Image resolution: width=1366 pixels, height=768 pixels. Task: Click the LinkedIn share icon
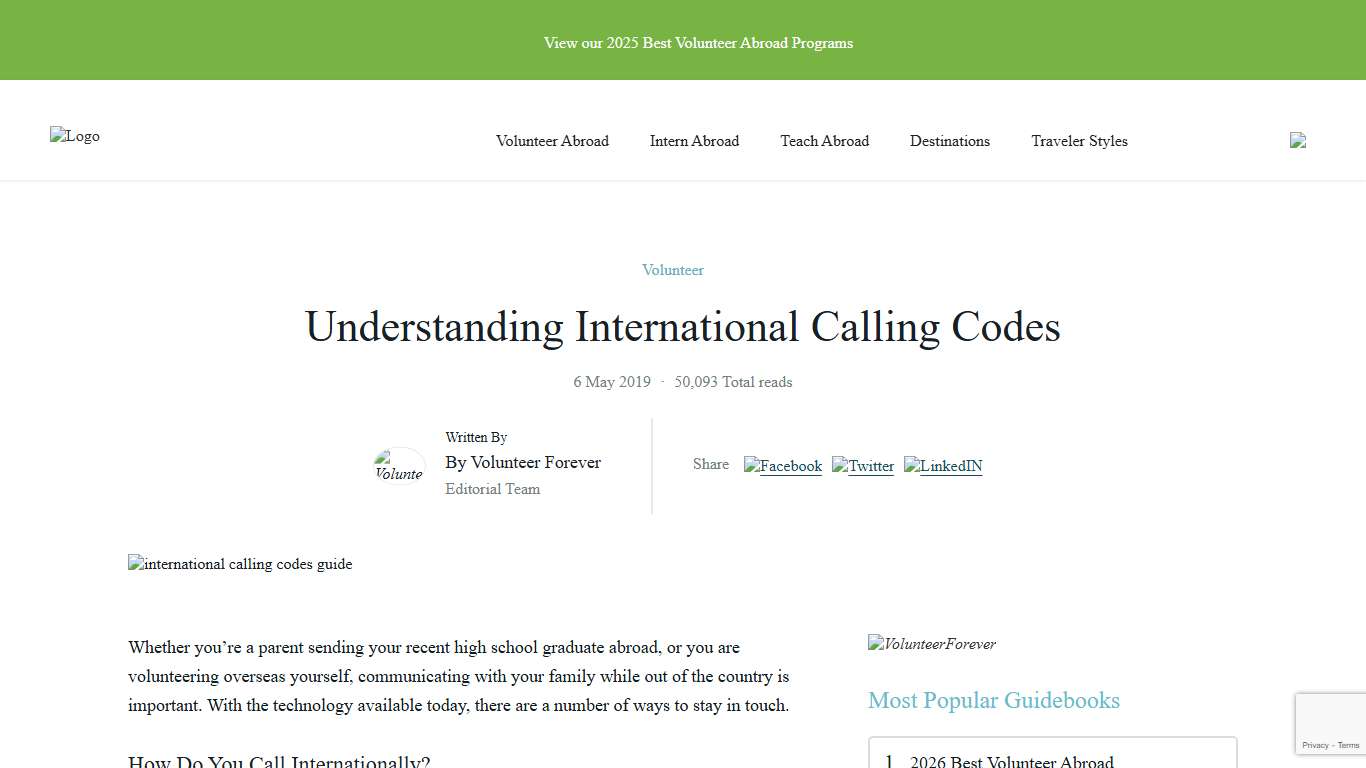[942, 465]
